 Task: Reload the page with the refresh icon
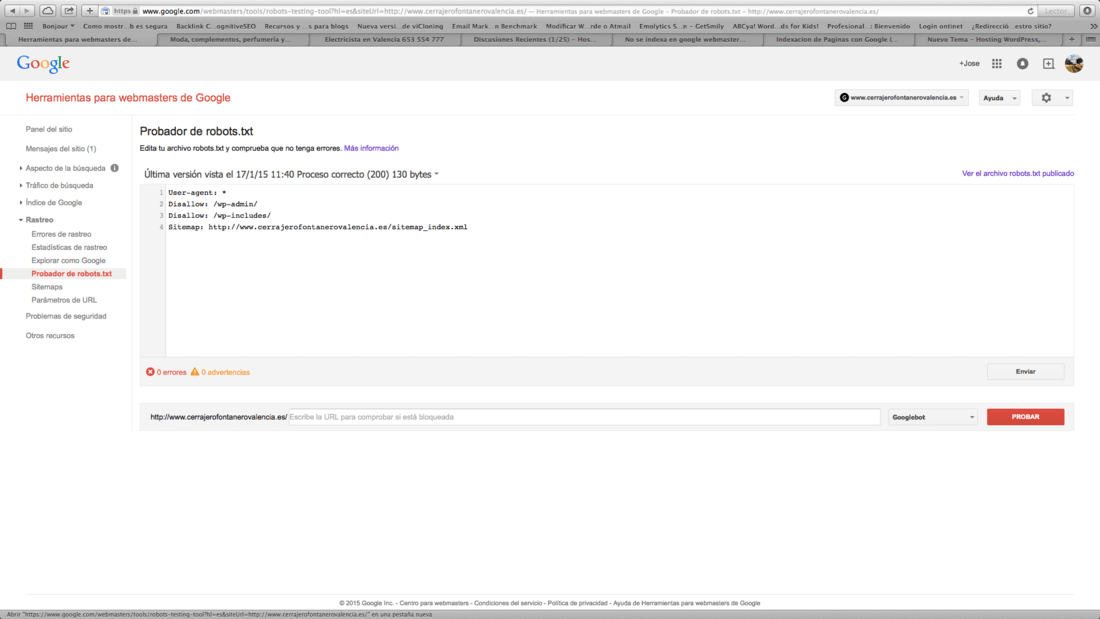tap(1031, 11)
